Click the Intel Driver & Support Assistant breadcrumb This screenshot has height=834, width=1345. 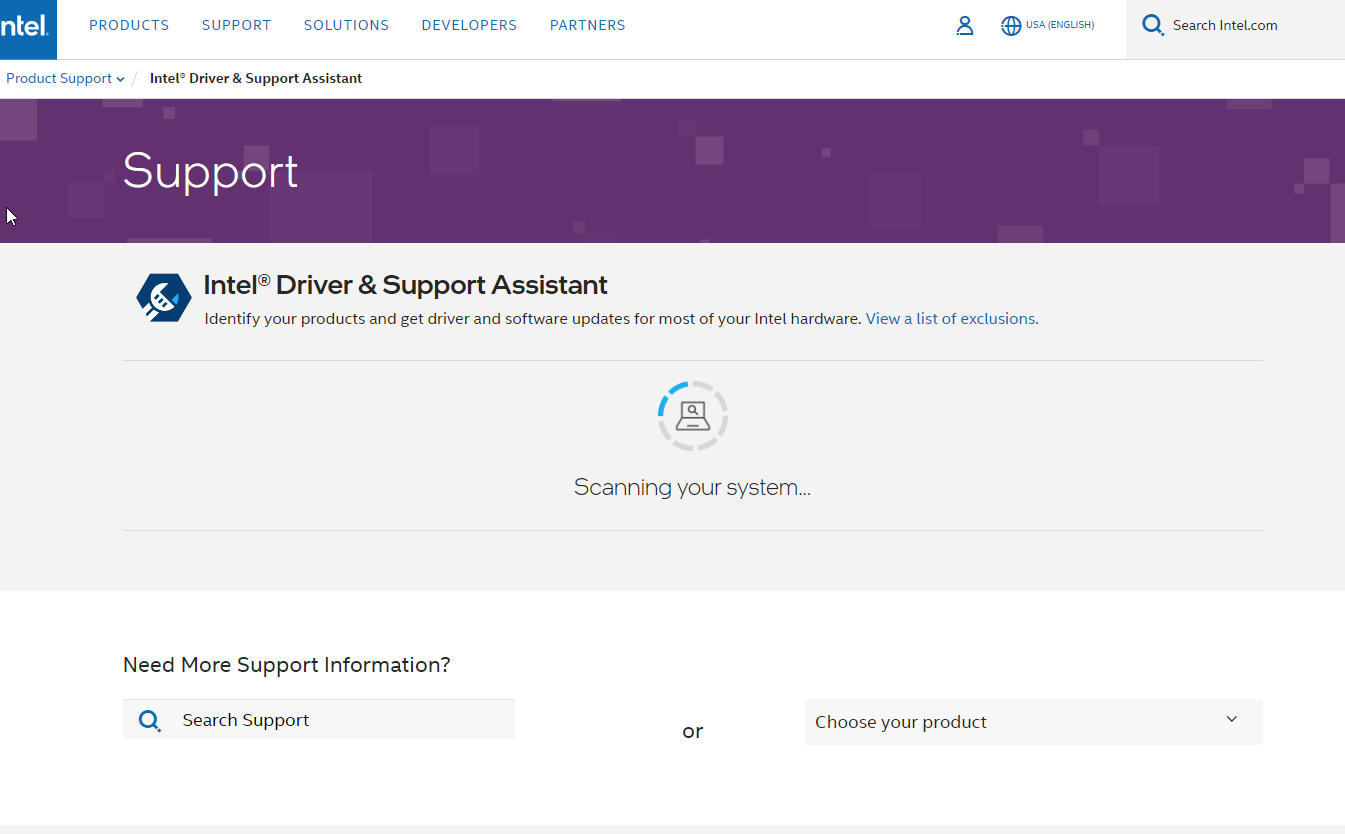pos(255,78)
